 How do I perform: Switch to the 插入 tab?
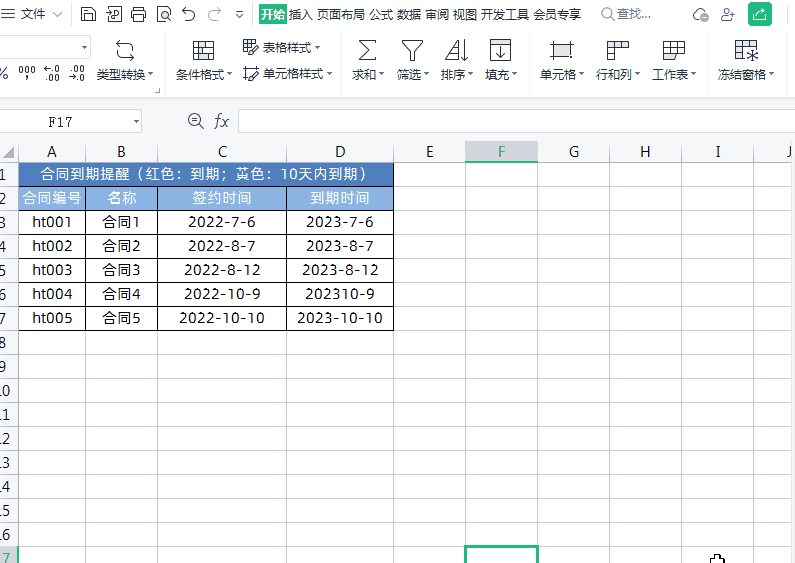tap(301, 14)
